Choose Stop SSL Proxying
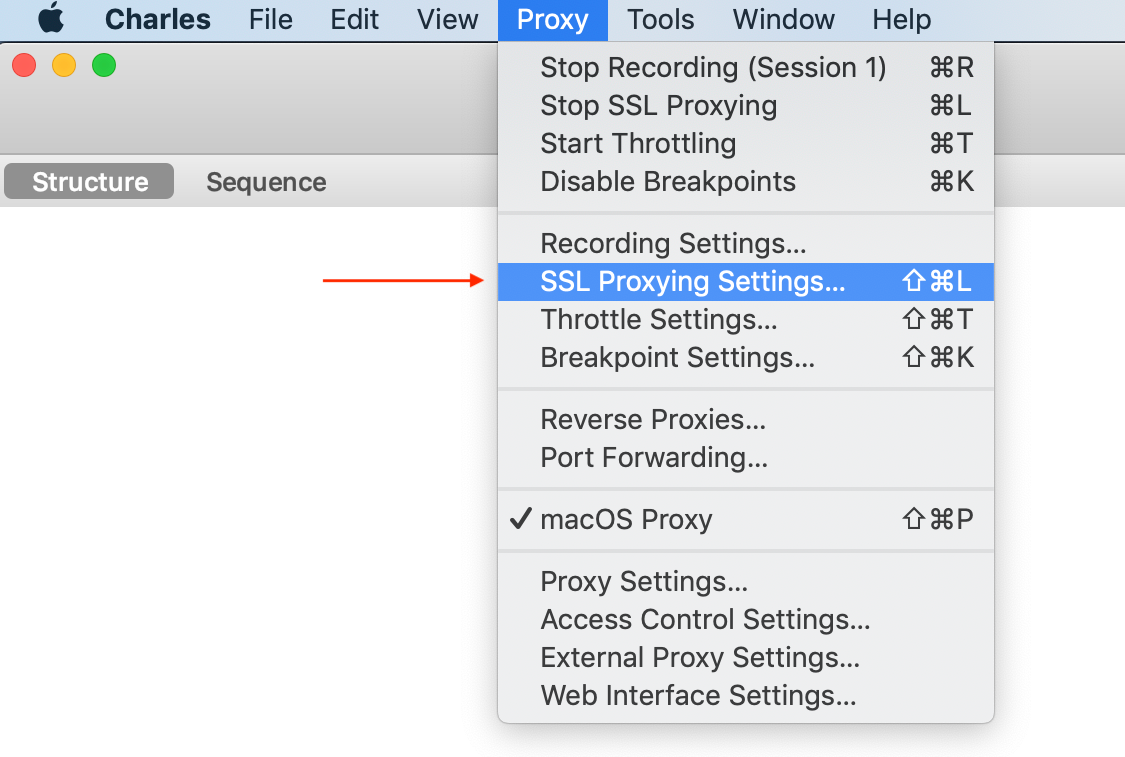 [658, 106]
